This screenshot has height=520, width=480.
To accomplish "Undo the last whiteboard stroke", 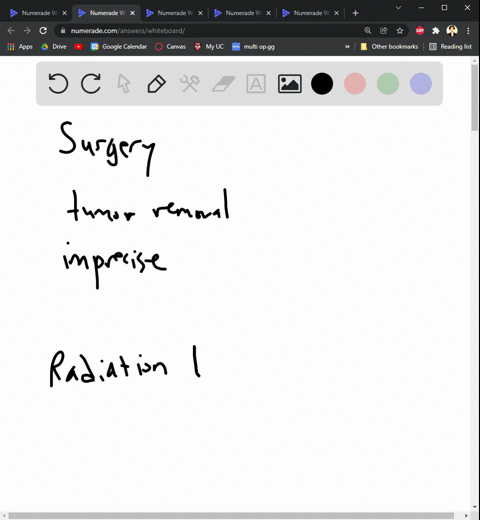I will [x=58, y=83].
